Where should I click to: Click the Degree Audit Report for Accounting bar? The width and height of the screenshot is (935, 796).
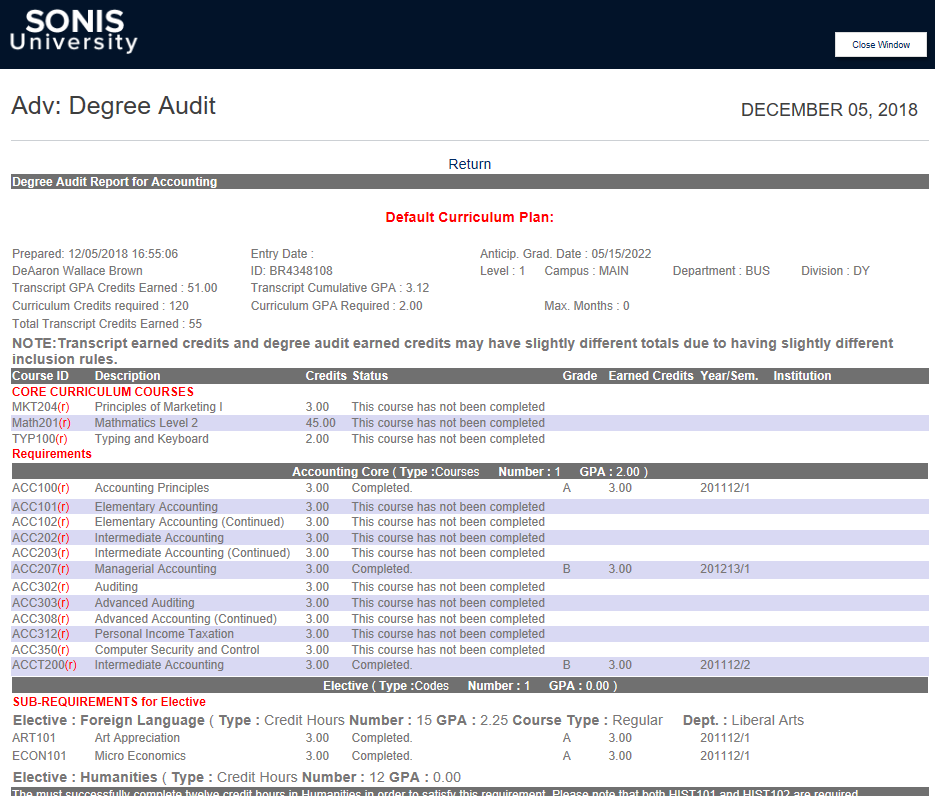point(113,181)
